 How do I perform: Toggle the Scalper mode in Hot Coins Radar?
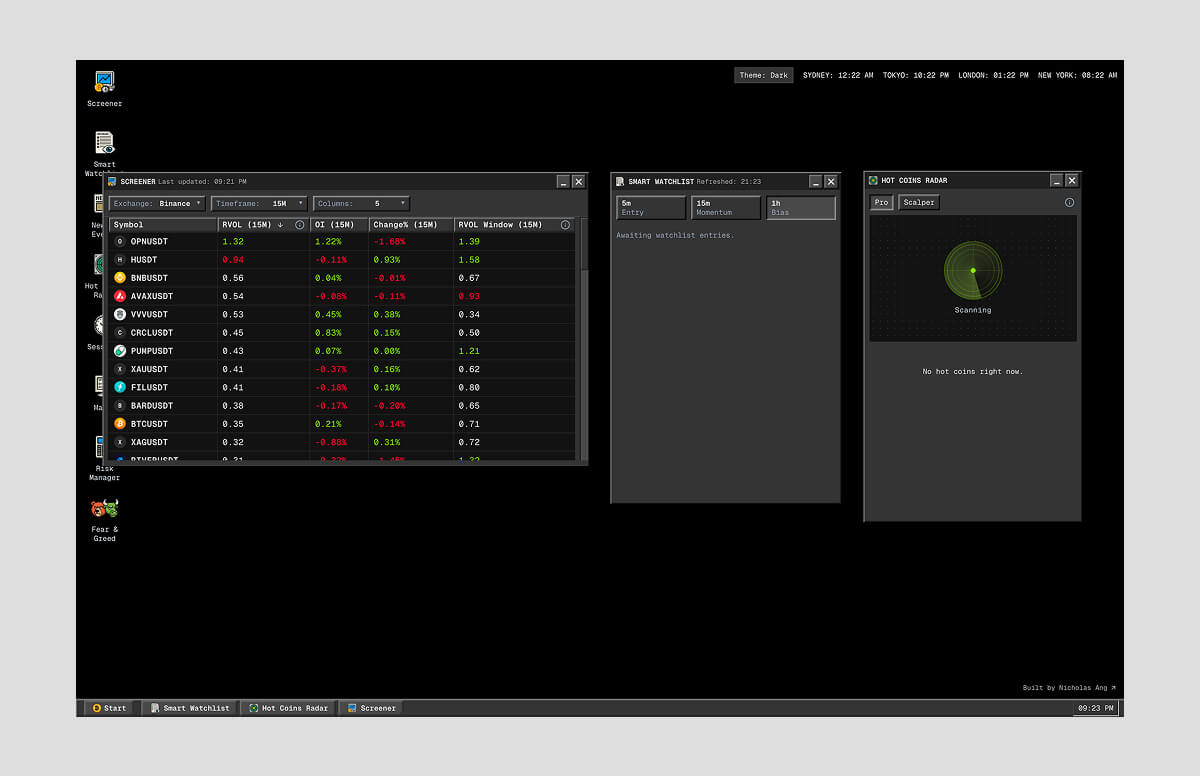pos(919,203)
